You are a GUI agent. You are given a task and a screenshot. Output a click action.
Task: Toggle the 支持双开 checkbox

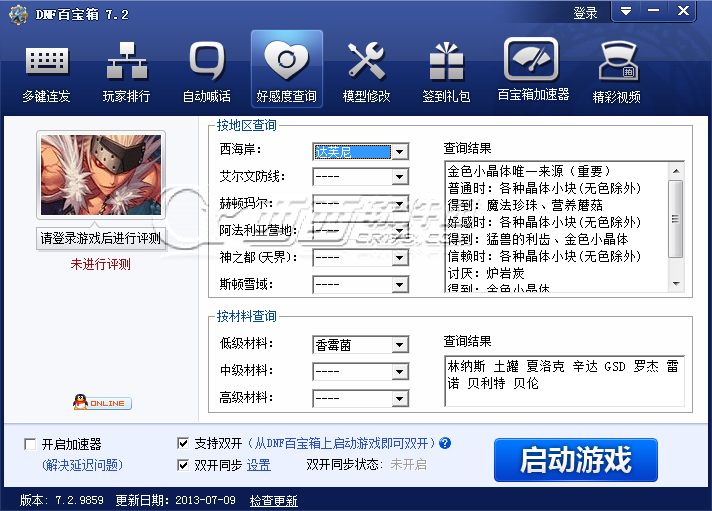(x=183, y=443)
